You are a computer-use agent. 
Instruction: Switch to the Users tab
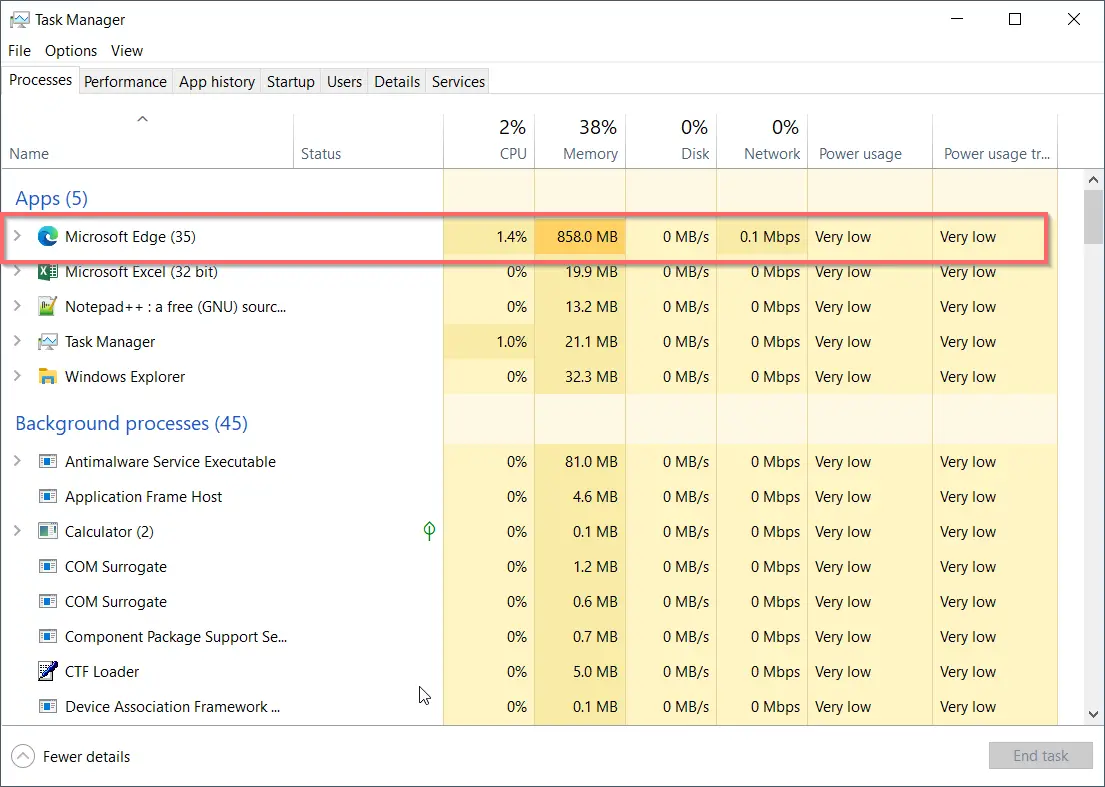[x=345, y=82]
